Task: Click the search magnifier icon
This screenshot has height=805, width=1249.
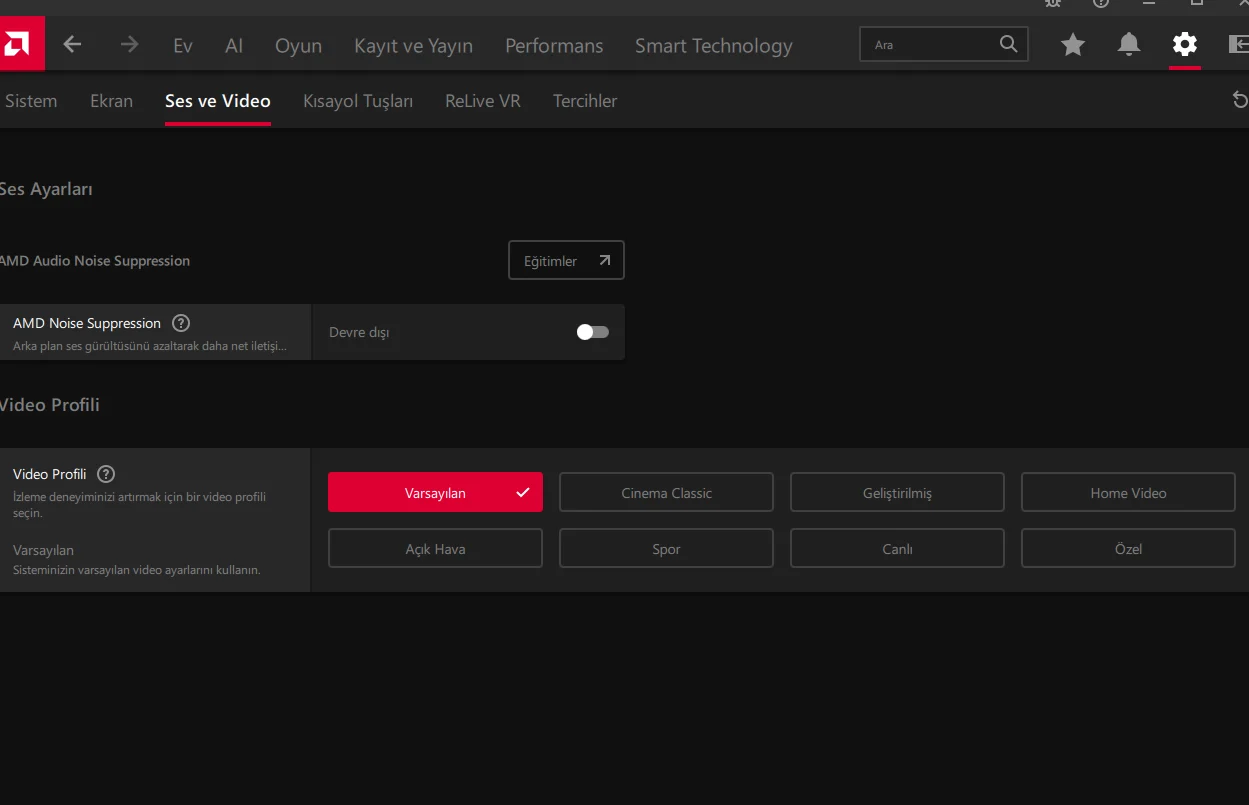Action: [1009, 44]
